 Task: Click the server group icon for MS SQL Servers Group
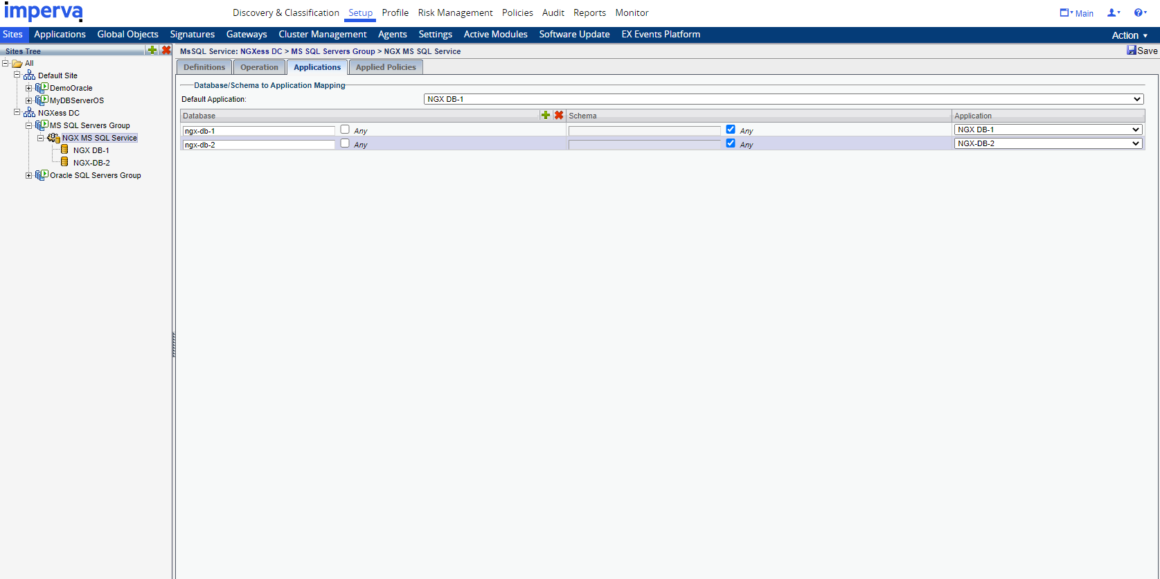pyautogui.click(x=41, y=125)
